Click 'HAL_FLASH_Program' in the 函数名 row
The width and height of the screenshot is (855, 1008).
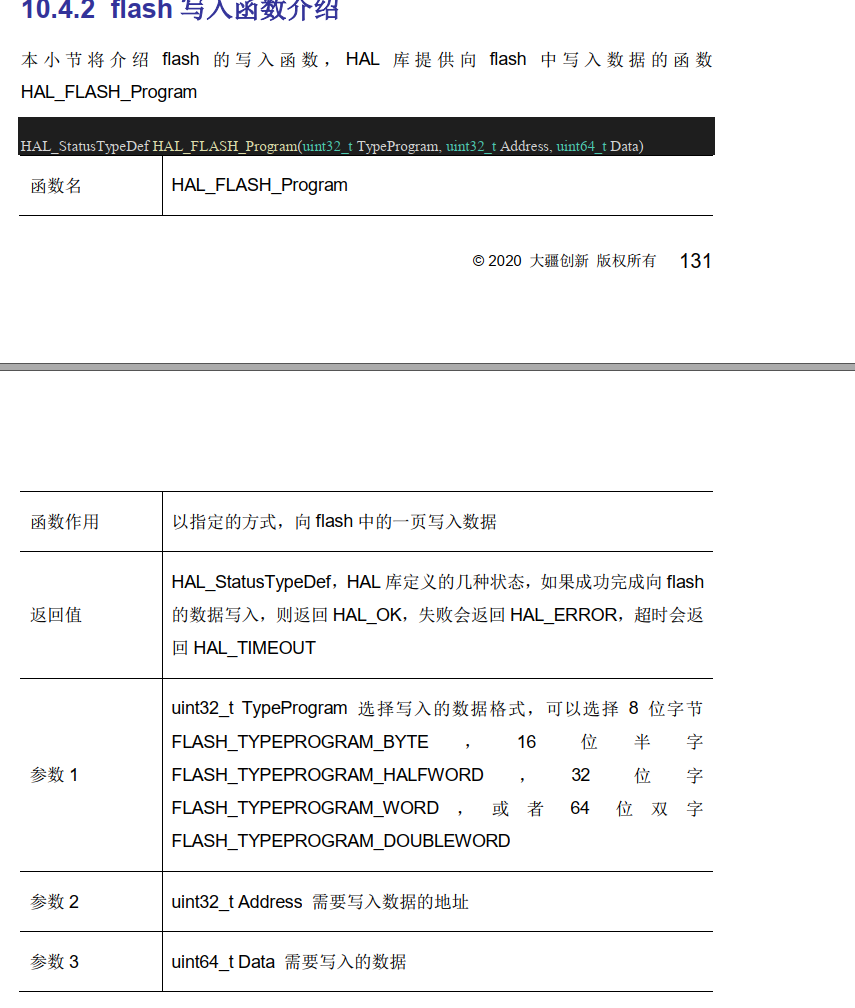coord(259,185)
